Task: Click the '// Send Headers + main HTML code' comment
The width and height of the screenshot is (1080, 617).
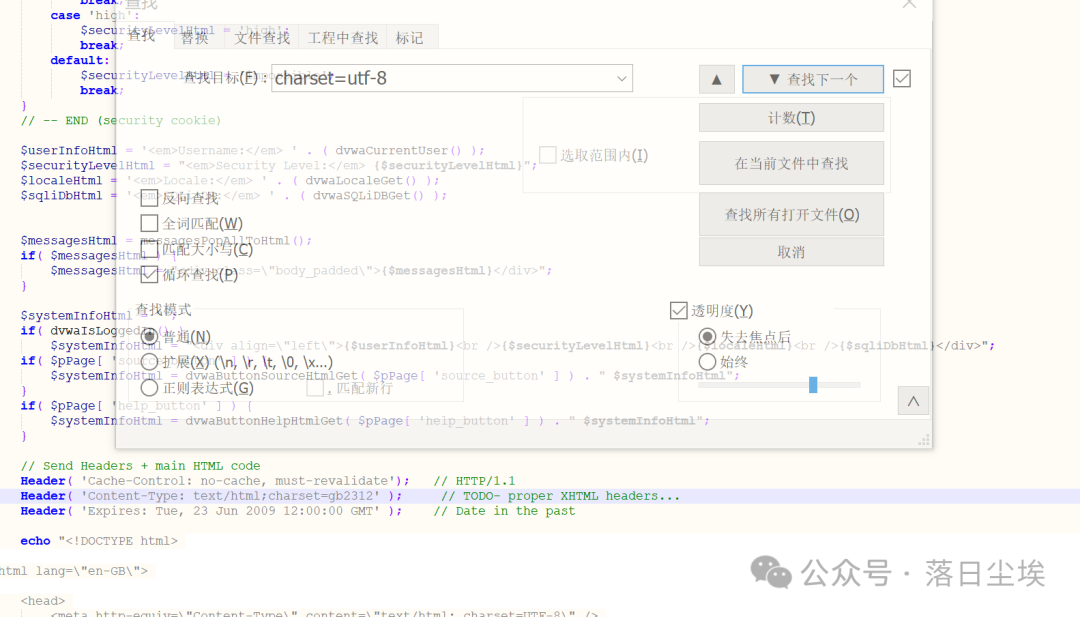Action: (141, 466)
